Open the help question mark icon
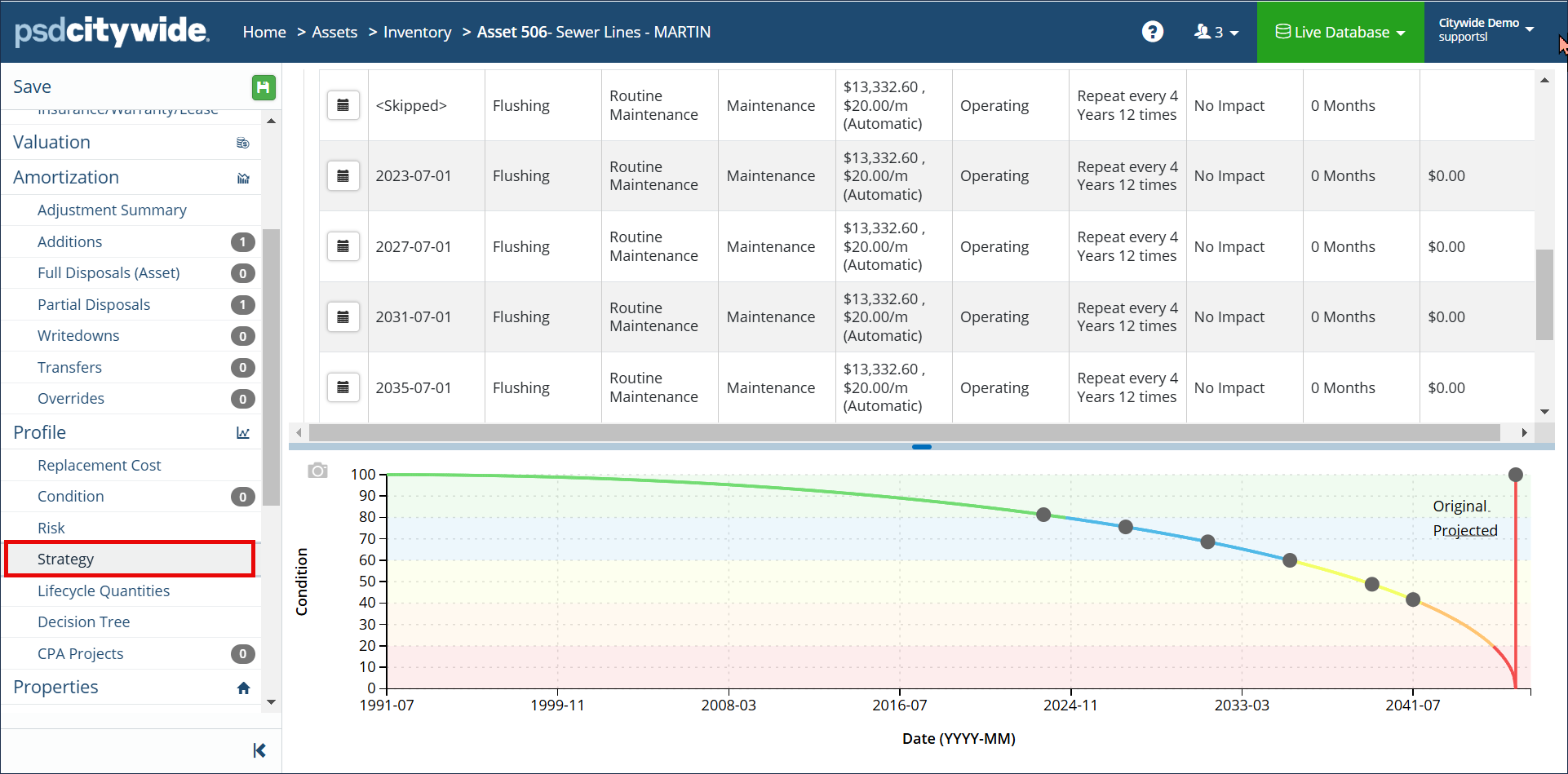The image size is (1568, 774). pyautogui.click(x=1152, y=32)
